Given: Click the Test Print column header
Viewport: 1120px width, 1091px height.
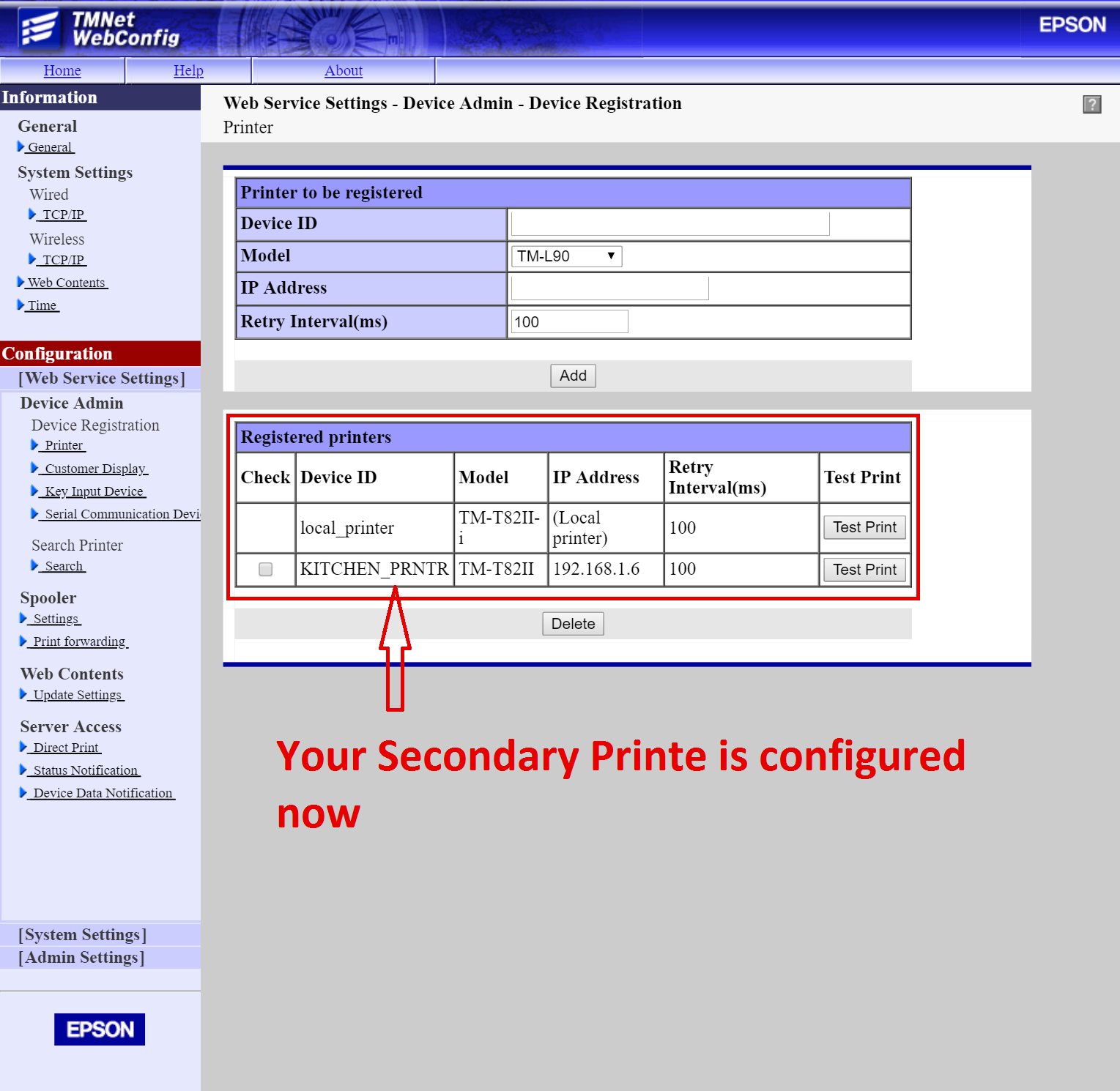Looking at the screenshot, I should pyautogui.click(x=864, y=477).
